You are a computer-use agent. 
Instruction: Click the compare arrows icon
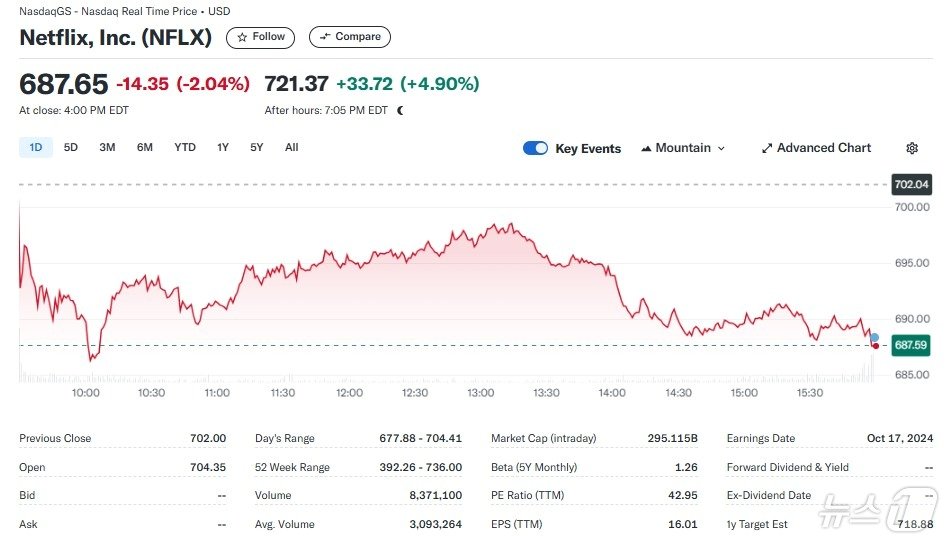[324, 37]
